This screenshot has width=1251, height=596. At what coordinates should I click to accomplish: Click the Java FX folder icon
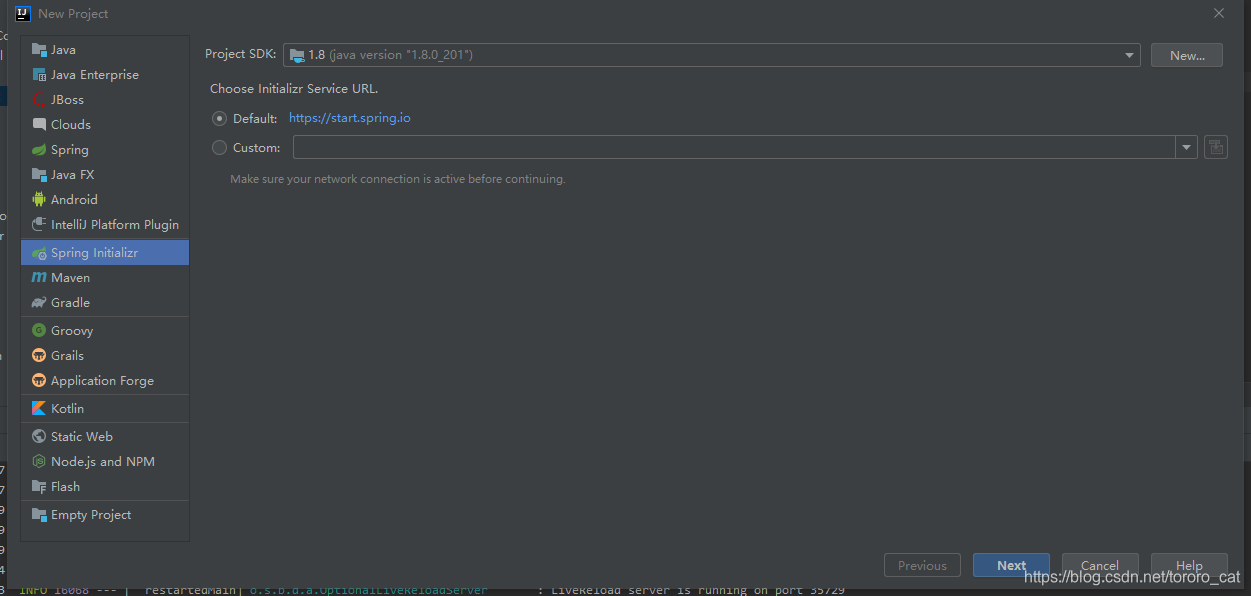39,174
